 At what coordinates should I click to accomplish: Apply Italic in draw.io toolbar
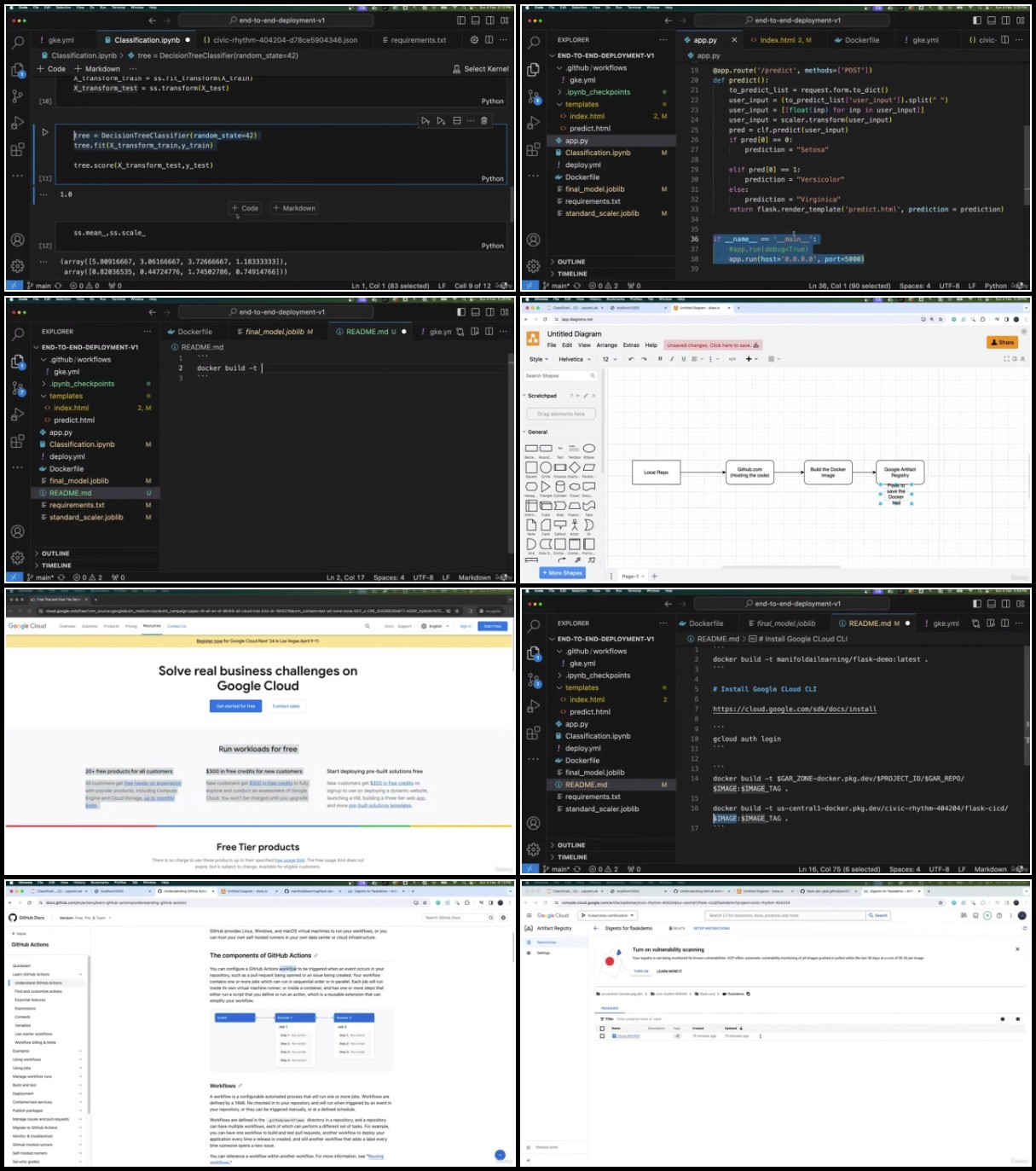(671, 359)
